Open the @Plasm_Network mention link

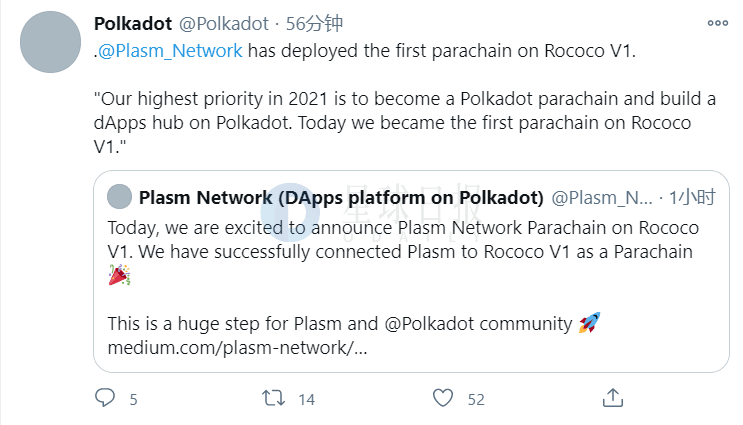pyautogui.click(x=170, y=51)
